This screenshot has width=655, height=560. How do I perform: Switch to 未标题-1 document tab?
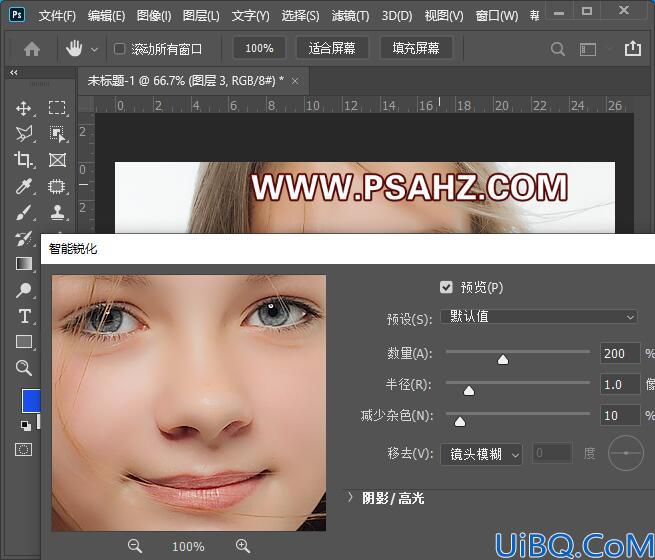tap(185, 80)
